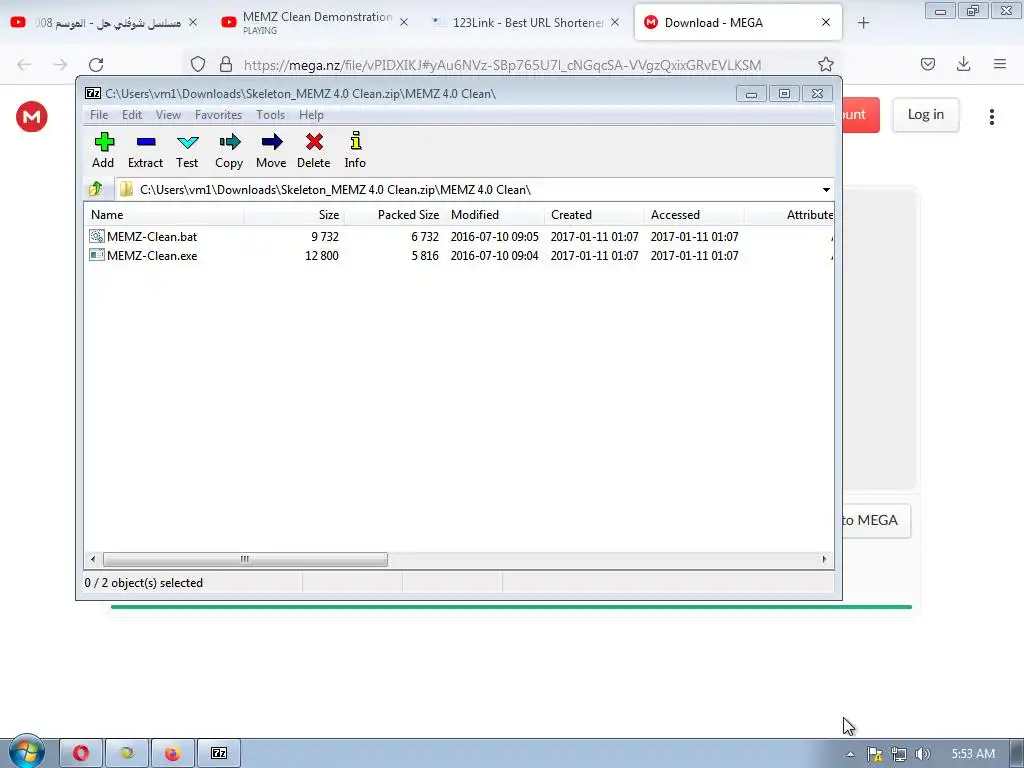Open the Tools menu in 7-Zip
The image size is (1024, 768).
tap(270, 115)
